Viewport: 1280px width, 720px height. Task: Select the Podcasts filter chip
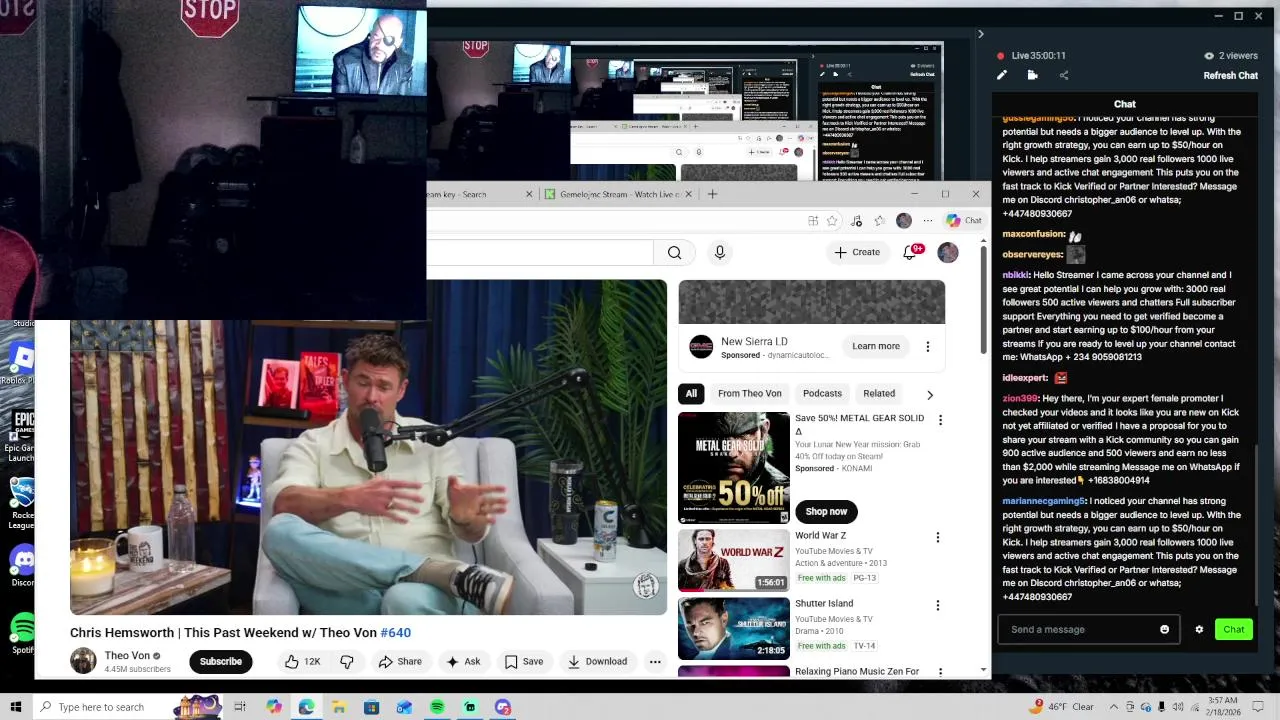(822, 393)
